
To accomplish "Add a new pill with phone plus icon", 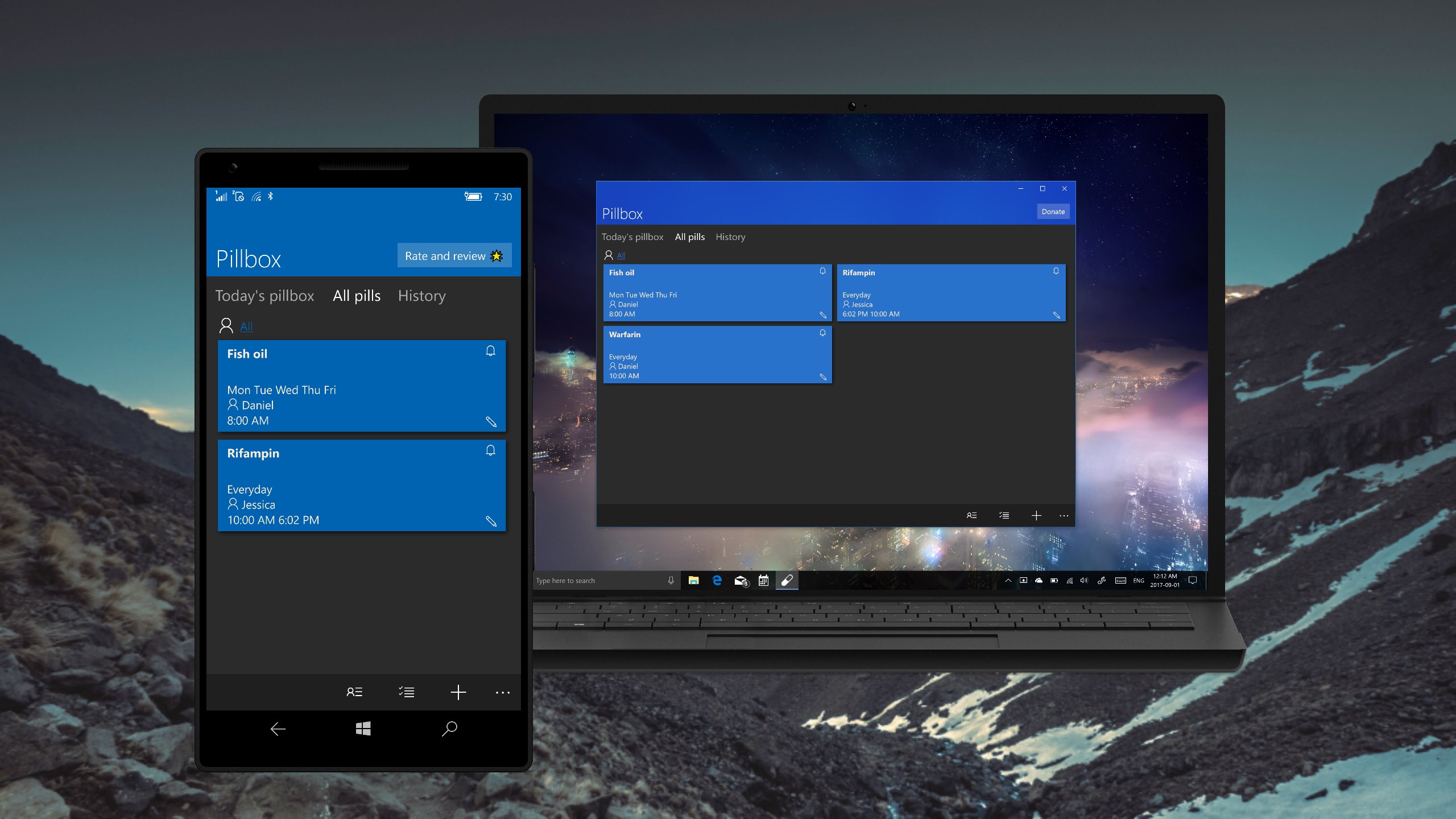I will coord(458,692).
